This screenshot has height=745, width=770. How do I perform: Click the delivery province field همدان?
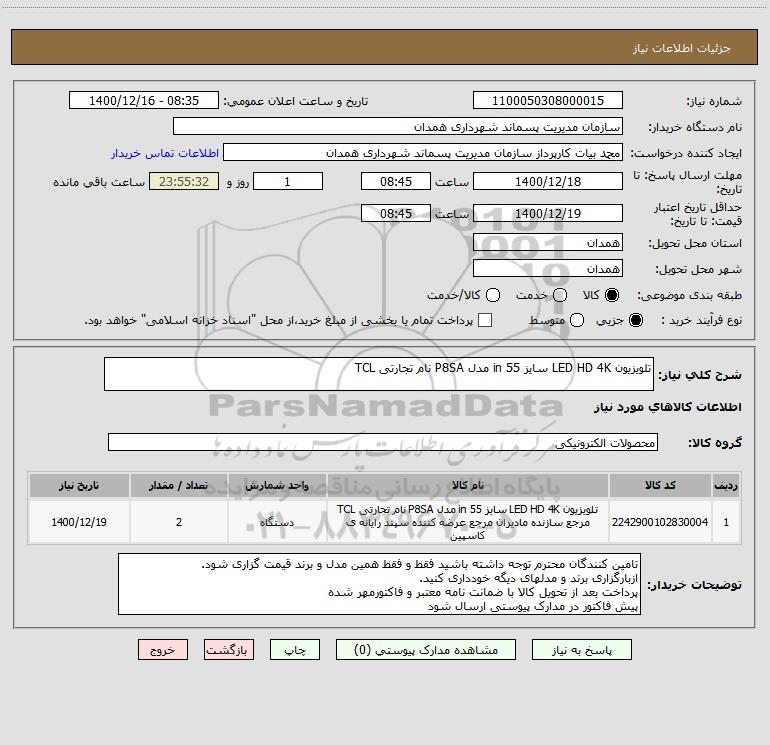[x=548, y=243]
